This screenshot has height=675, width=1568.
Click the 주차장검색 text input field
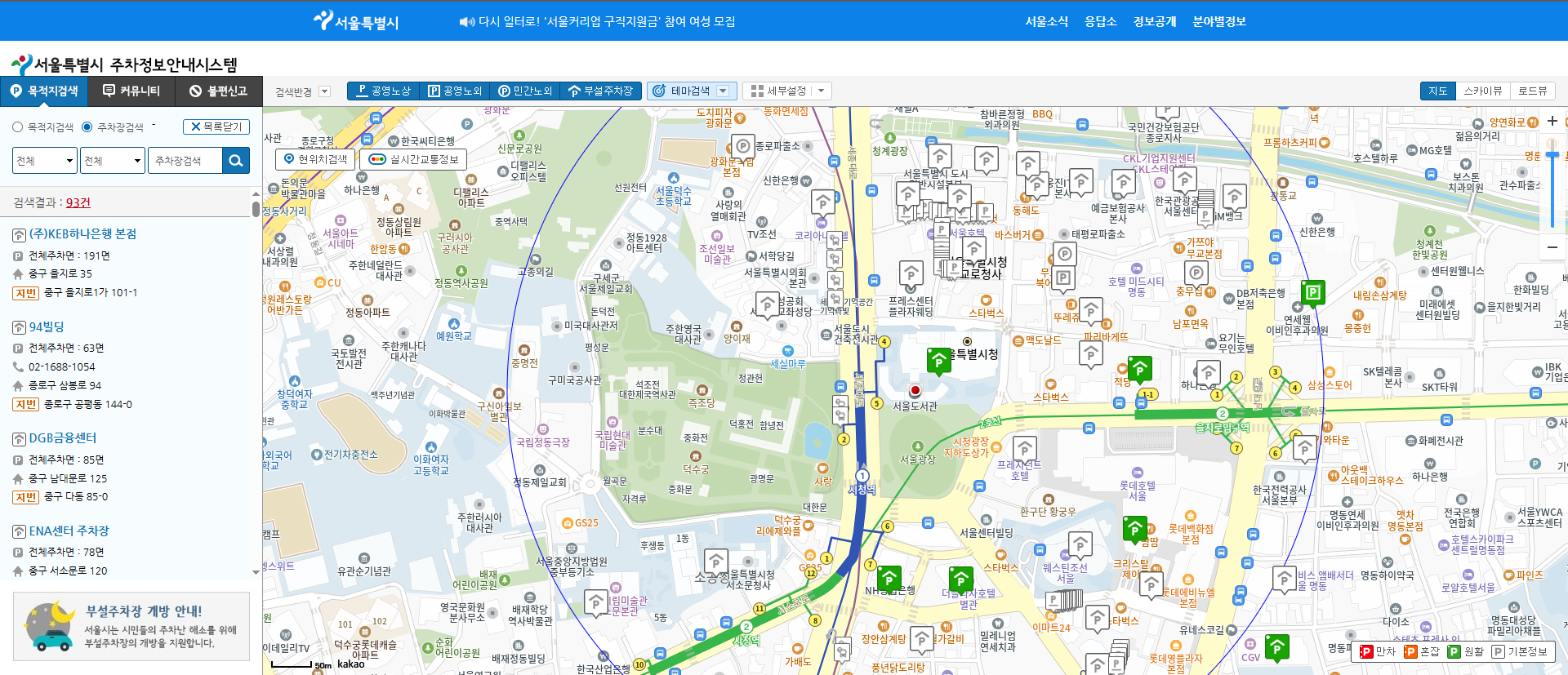pyautogui.click(x=185, y=161)
